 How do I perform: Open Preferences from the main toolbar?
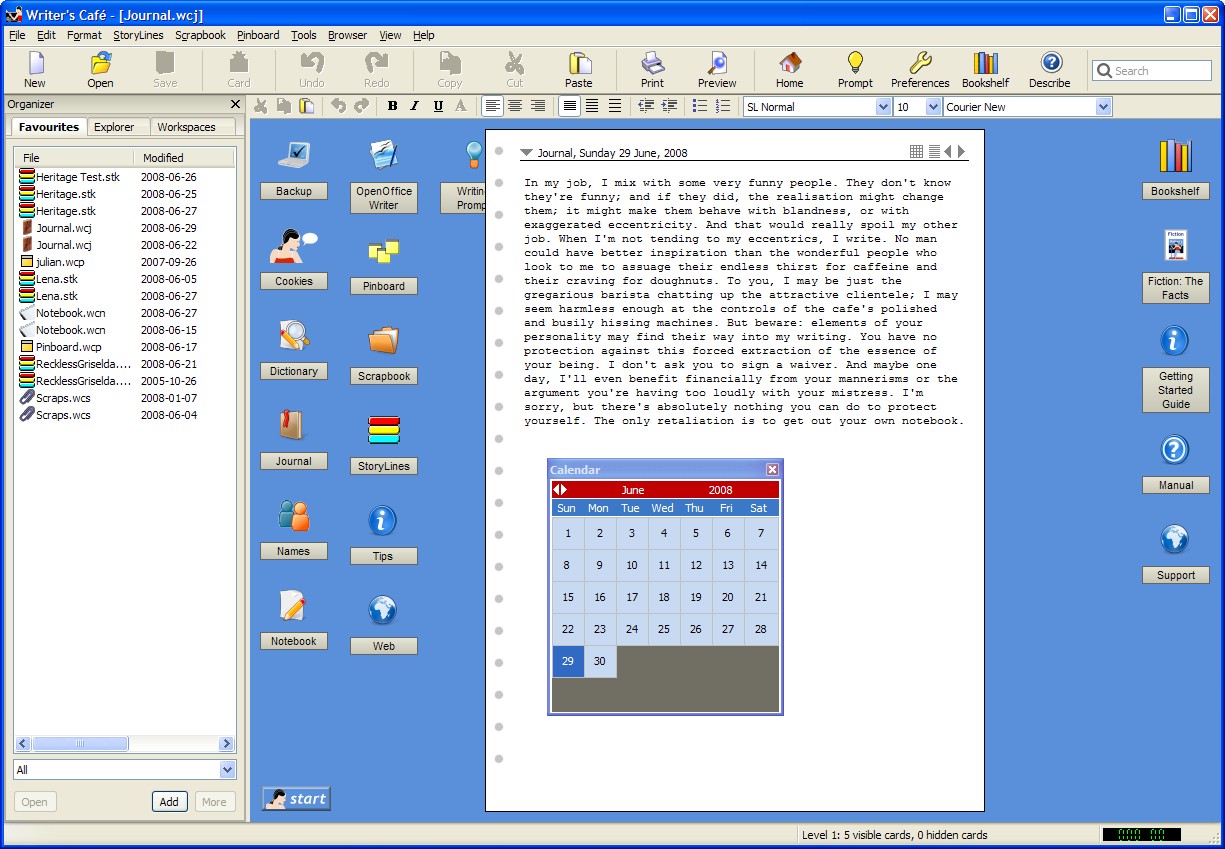pos(919,68)
